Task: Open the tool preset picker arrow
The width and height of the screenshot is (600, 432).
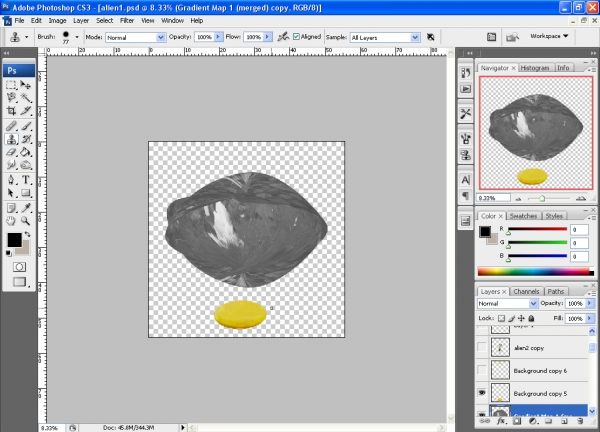Action: [x=26, y=37]
